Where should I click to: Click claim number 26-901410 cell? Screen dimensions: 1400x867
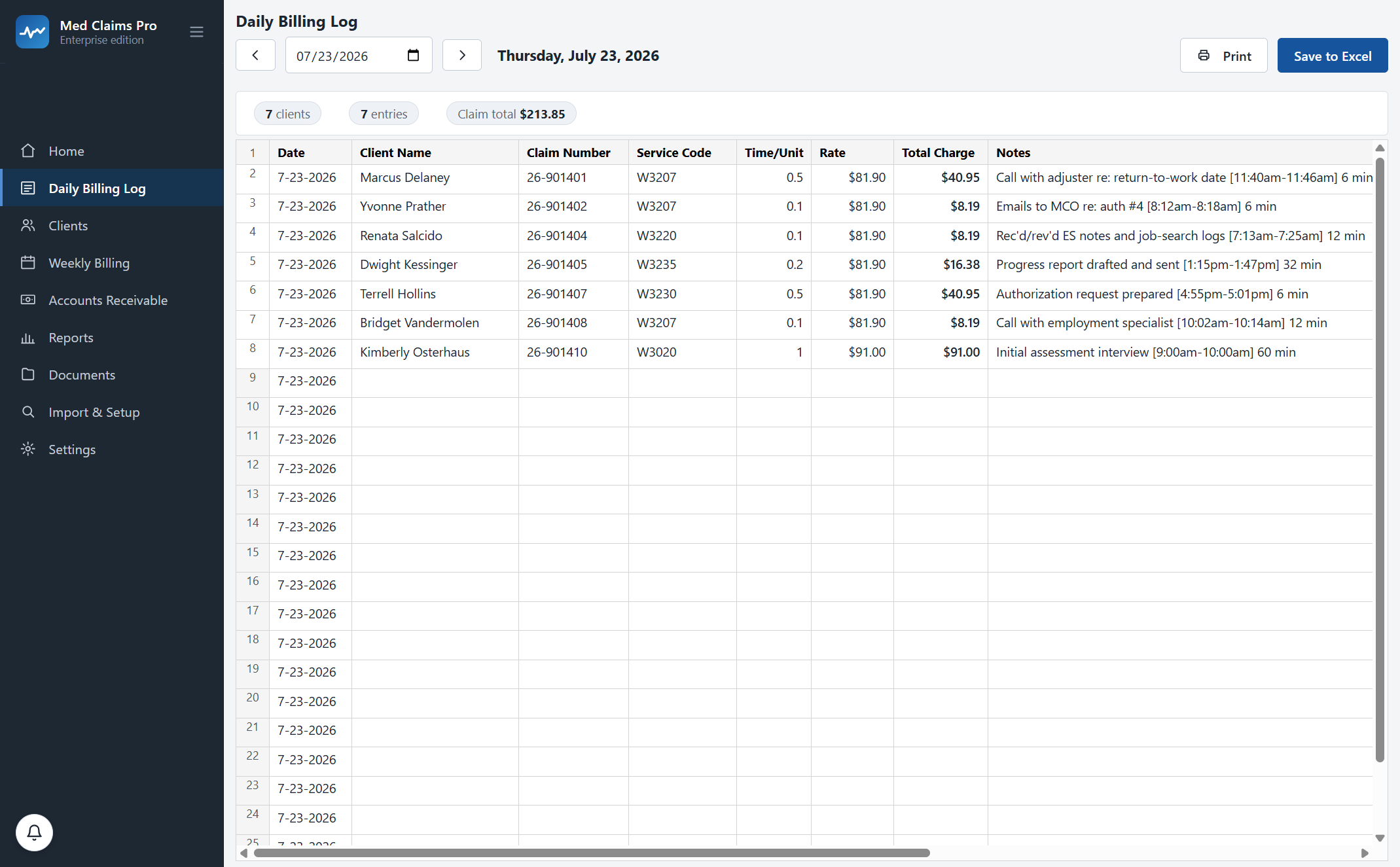pos(573,353)
